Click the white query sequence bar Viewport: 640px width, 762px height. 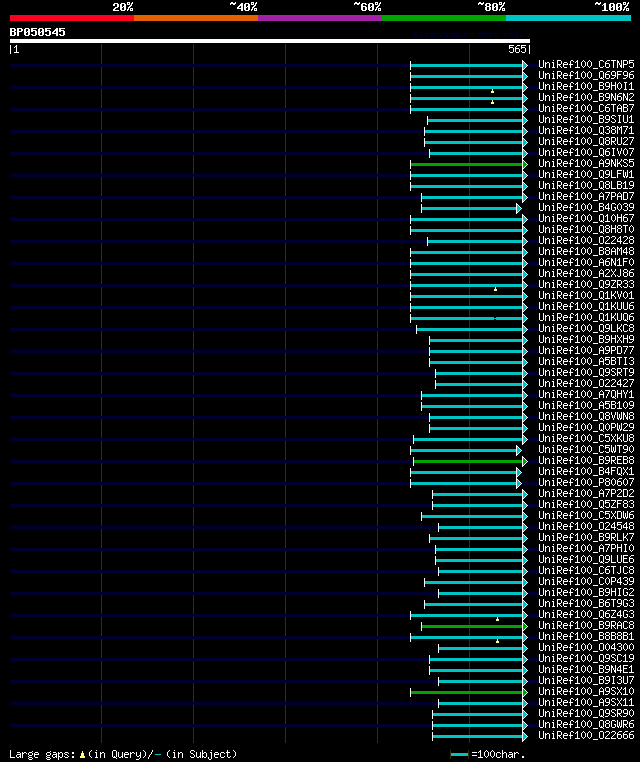coord(270,41)
